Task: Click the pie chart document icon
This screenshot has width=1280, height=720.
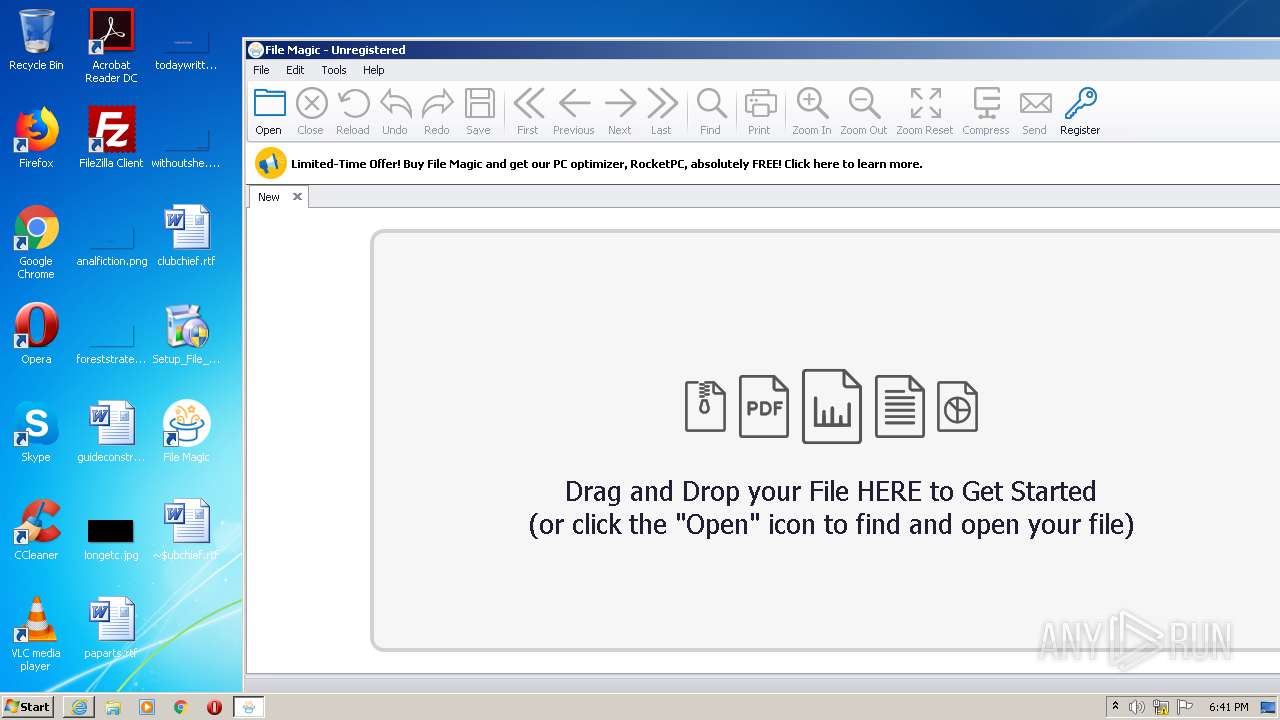Action: (x=957, y=406)
